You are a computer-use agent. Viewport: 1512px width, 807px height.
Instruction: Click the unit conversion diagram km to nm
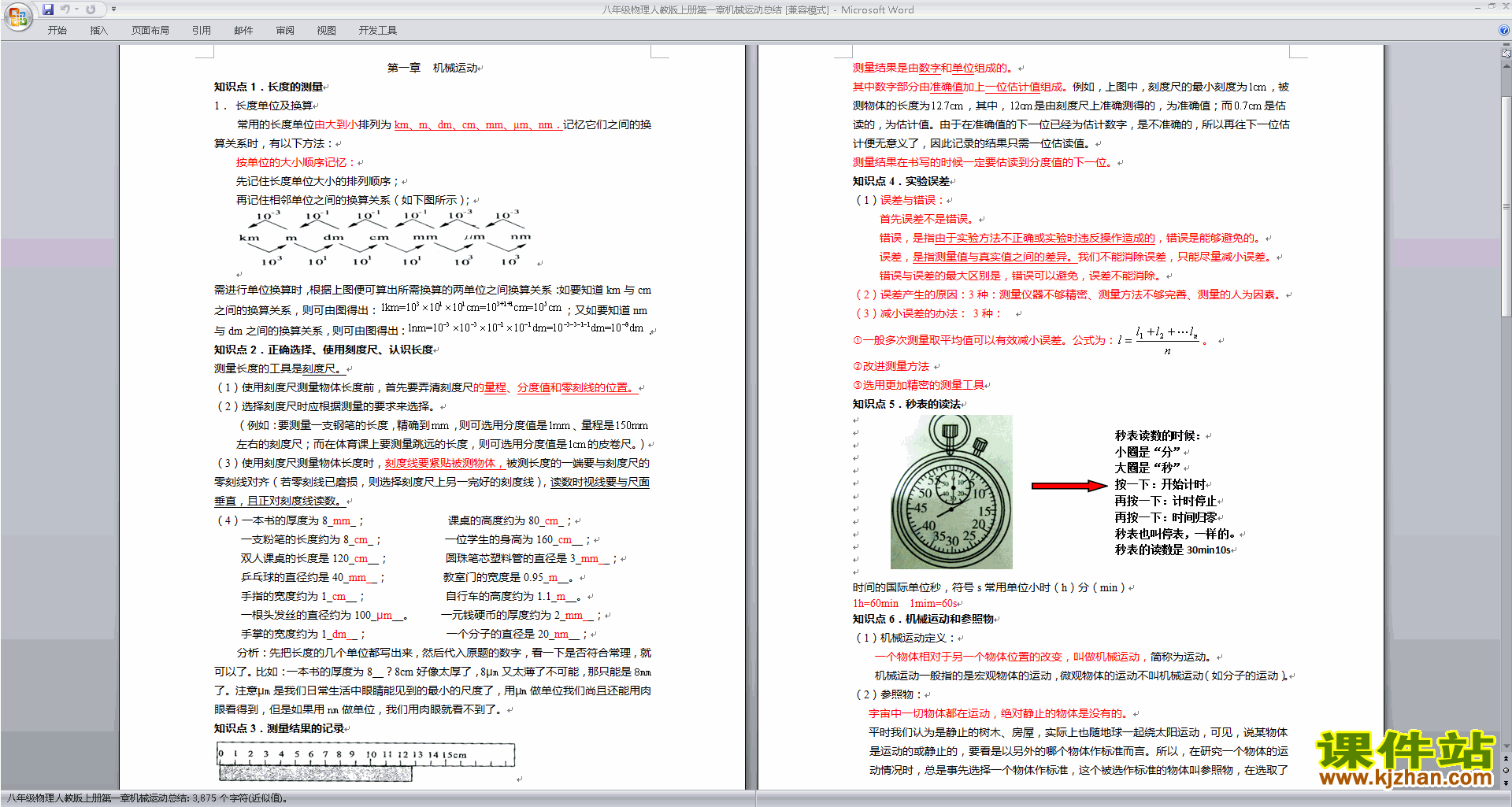tap(386, 238)
